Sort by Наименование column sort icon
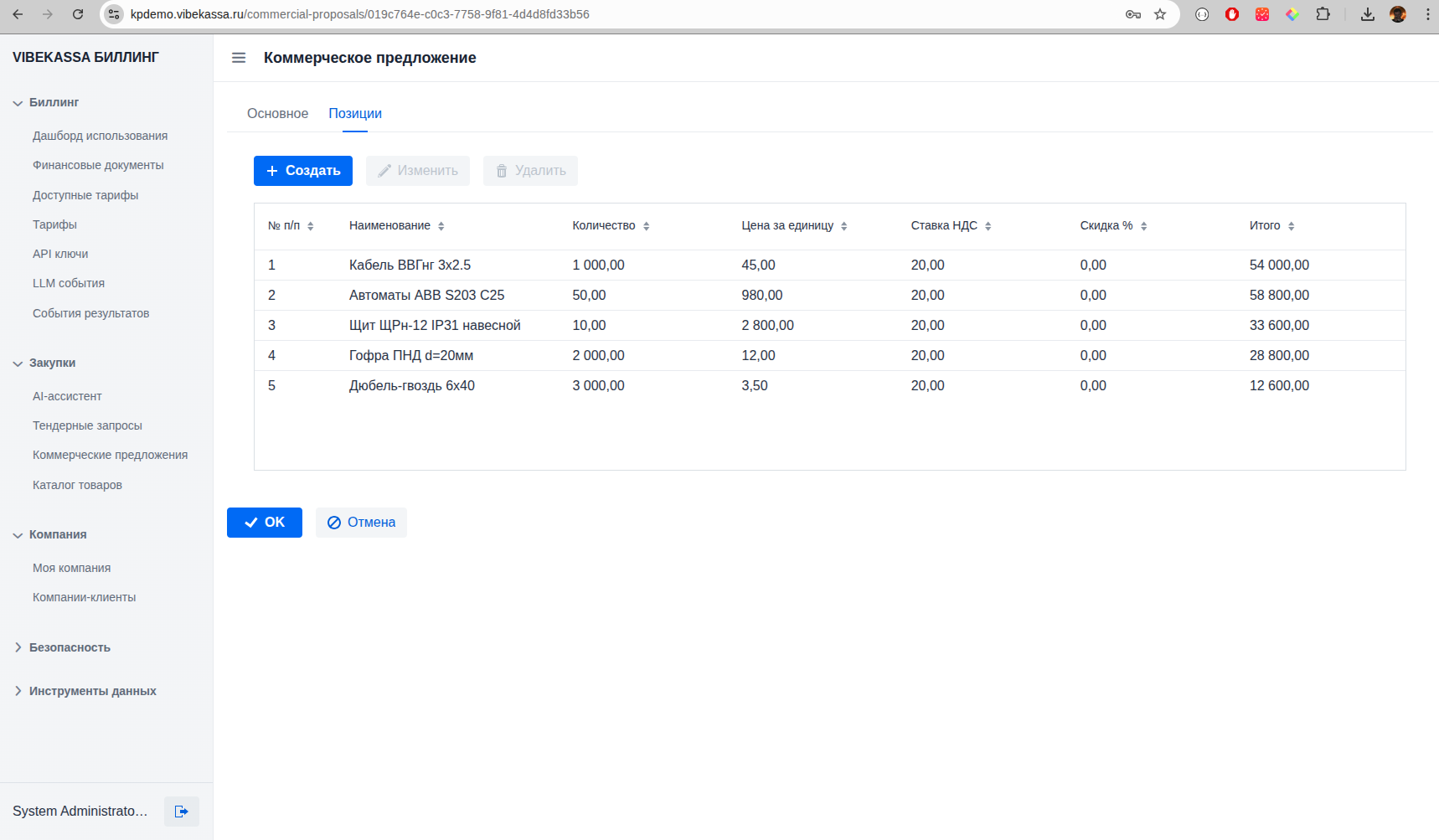Image resolution: width=1439 pixels, height=840 pixels. point(441,226)
